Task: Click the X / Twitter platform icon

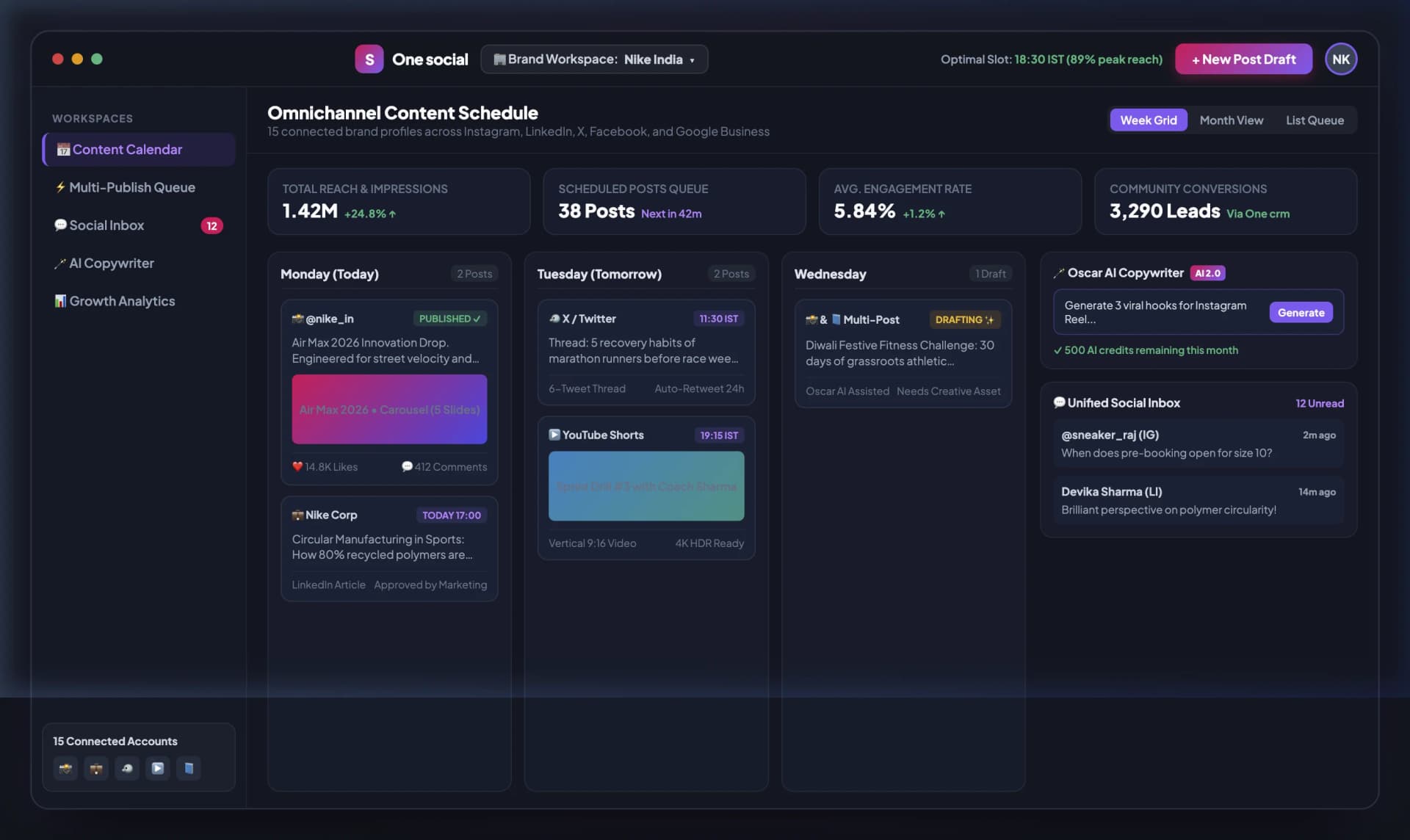Action: pyautogui.click(x=554, y=319)
